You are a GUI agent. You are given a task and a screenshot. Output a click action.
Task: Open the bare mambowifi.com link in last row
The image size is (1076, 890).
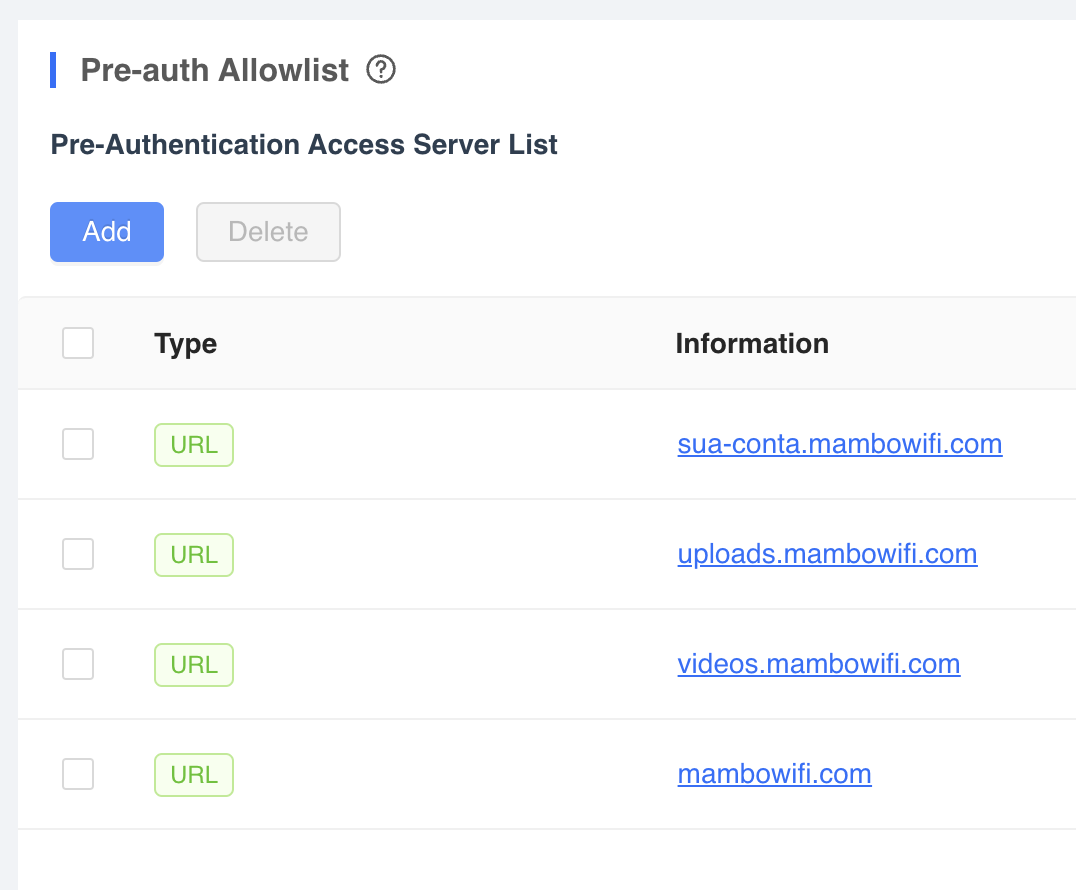tap(775, 774)
